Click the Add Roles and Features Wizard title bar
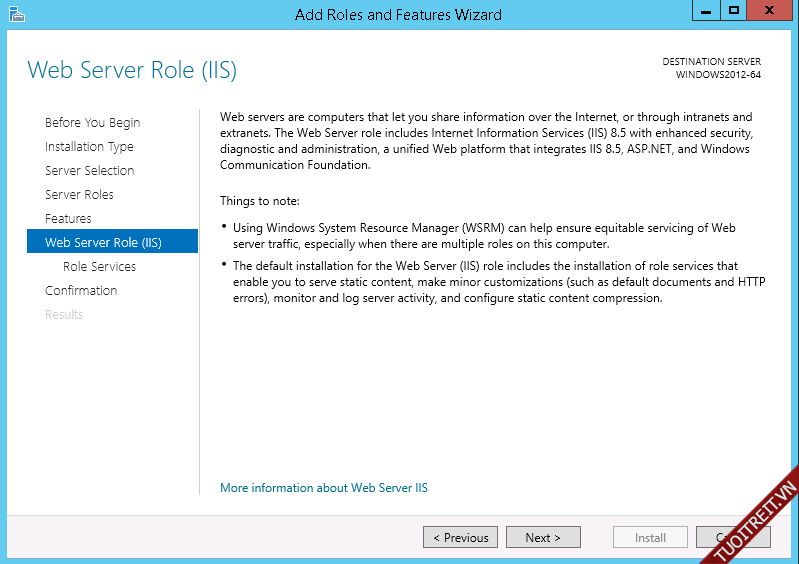799x564 pixels. coord(398,14)
